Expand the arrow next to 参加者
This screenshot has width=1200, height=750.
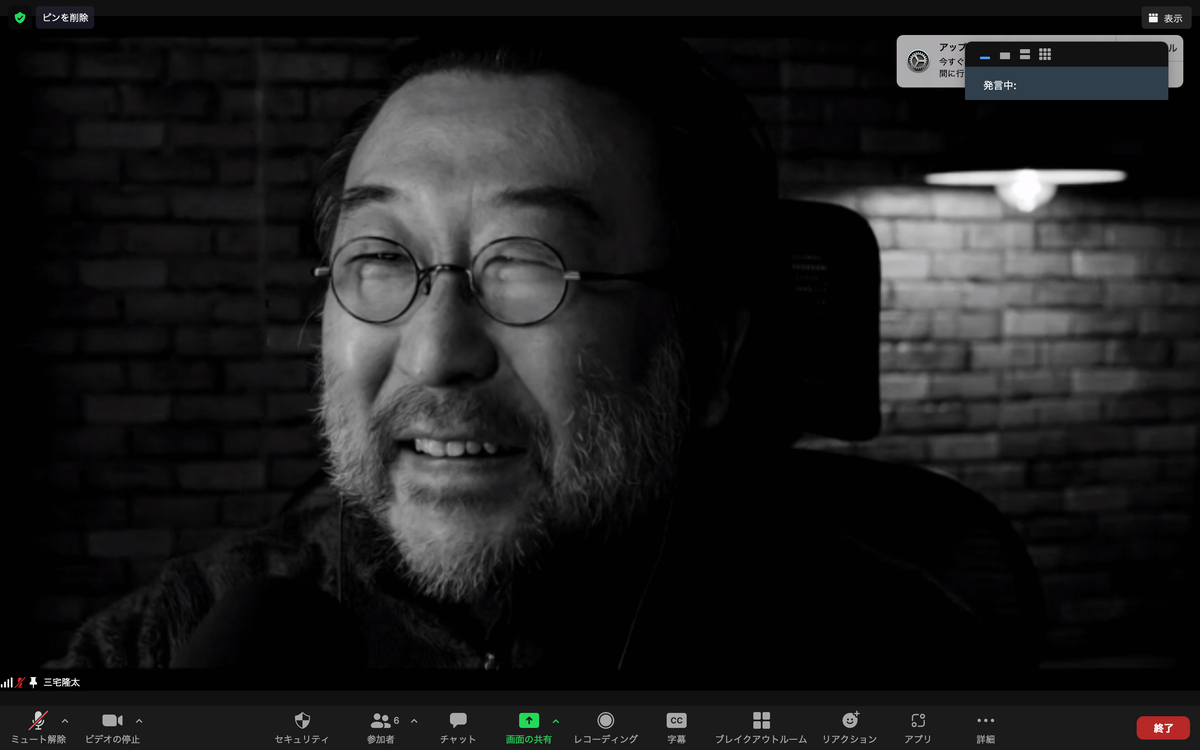414,720
